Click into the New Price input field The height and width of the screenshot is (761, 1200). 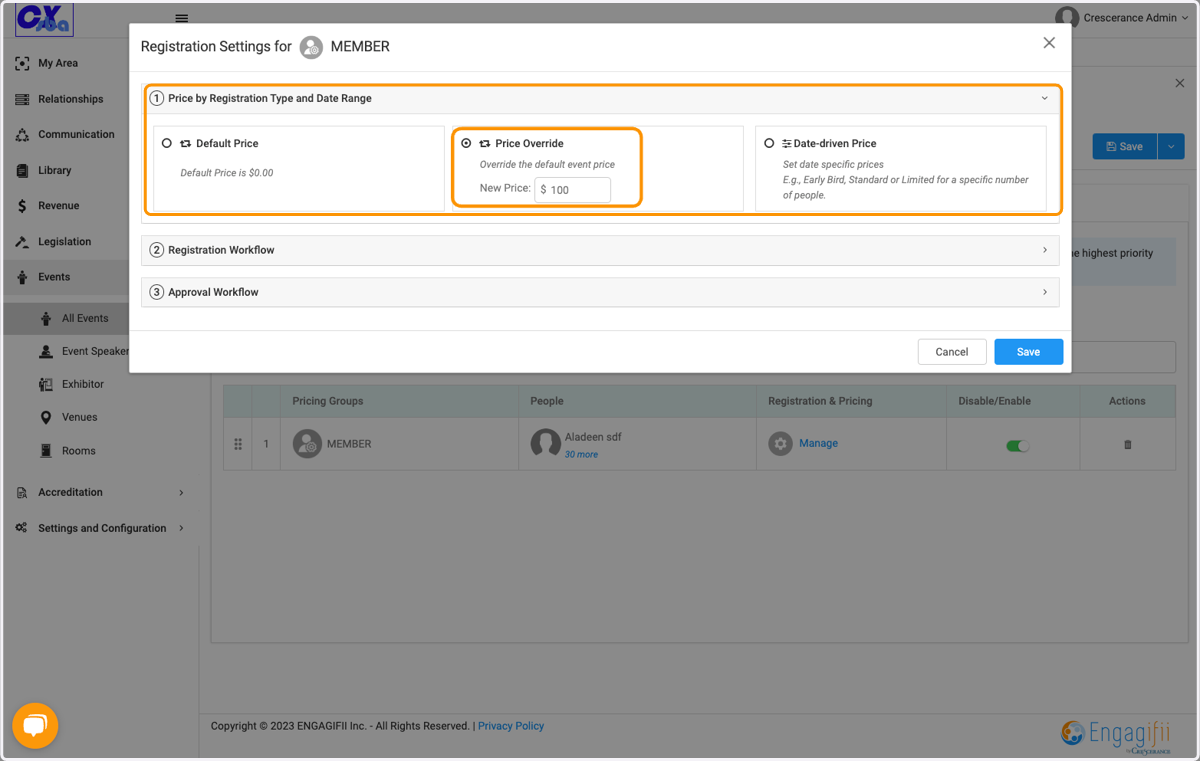coord(573,189)
